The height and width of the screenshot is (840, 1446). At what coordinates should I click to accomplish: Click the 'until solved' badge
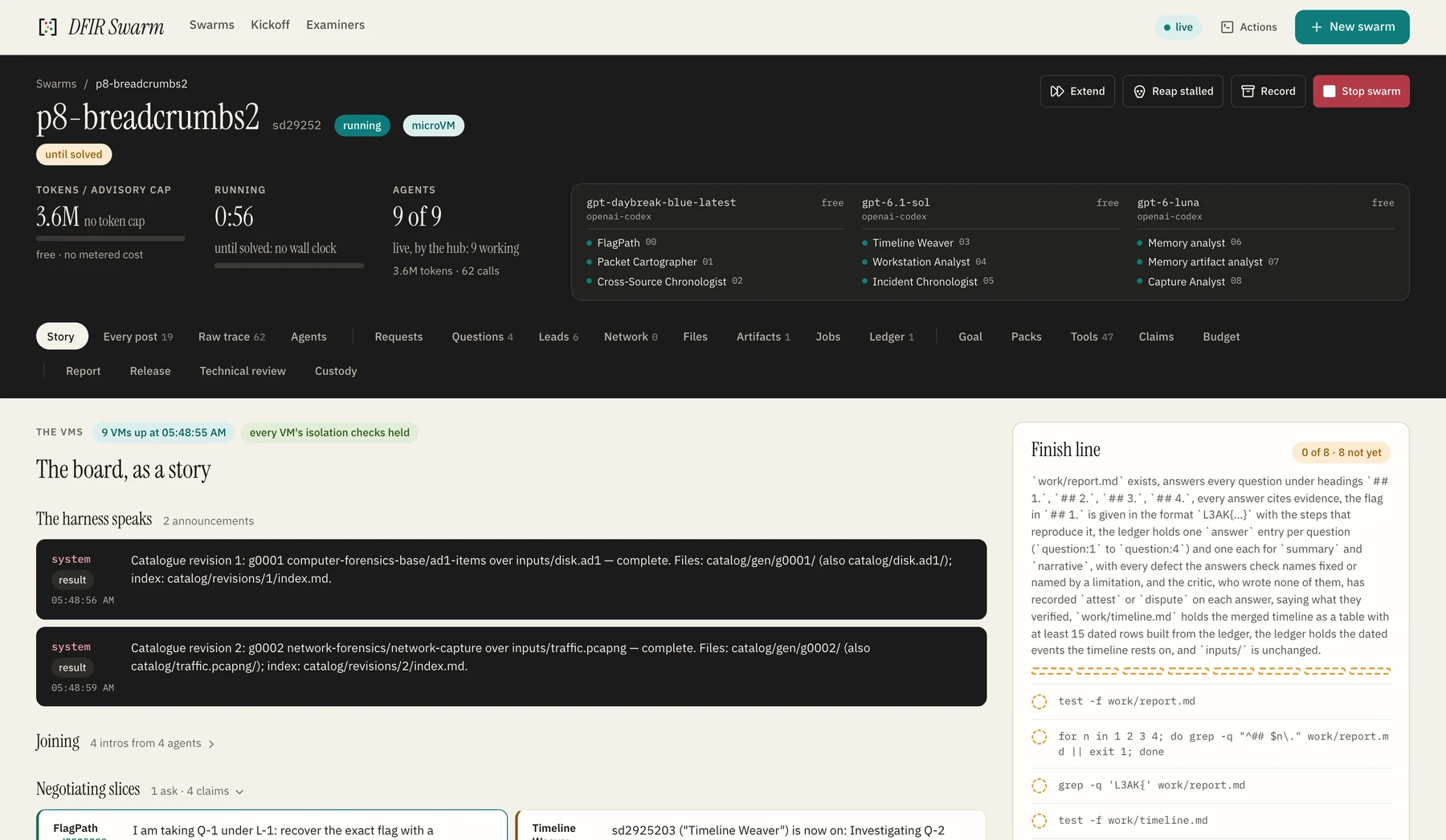[74, 154]
